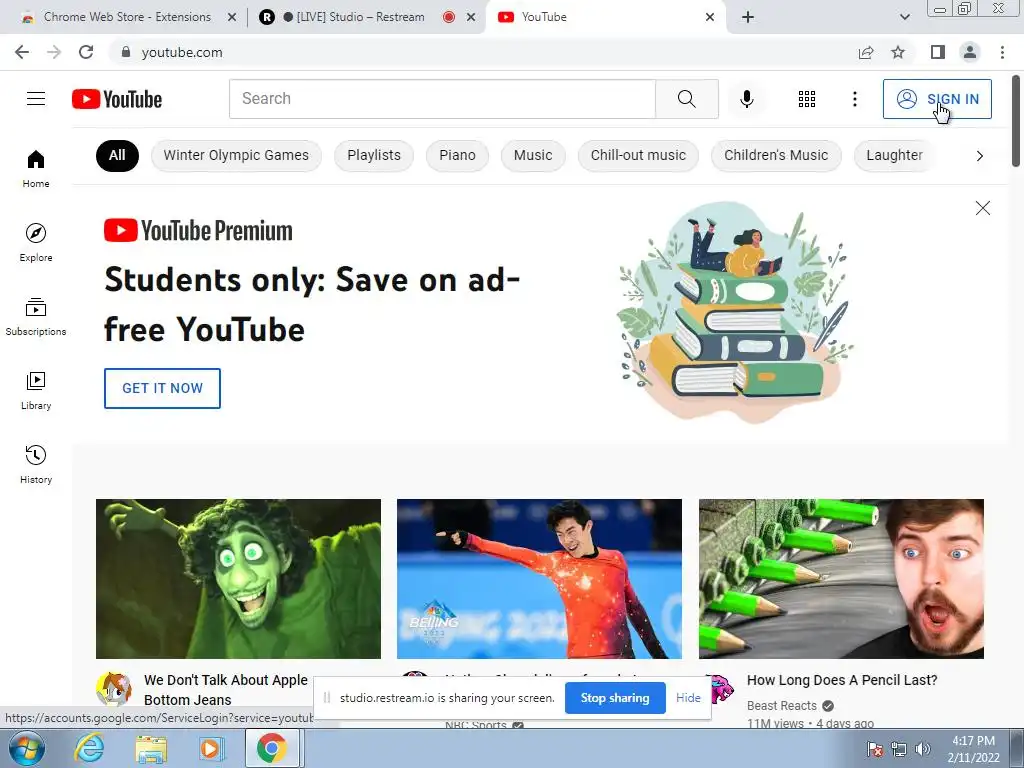Go back with the browser back arrow
Image resolution: width=1024 pixels, height=768 pixels.
pos(22,52)
